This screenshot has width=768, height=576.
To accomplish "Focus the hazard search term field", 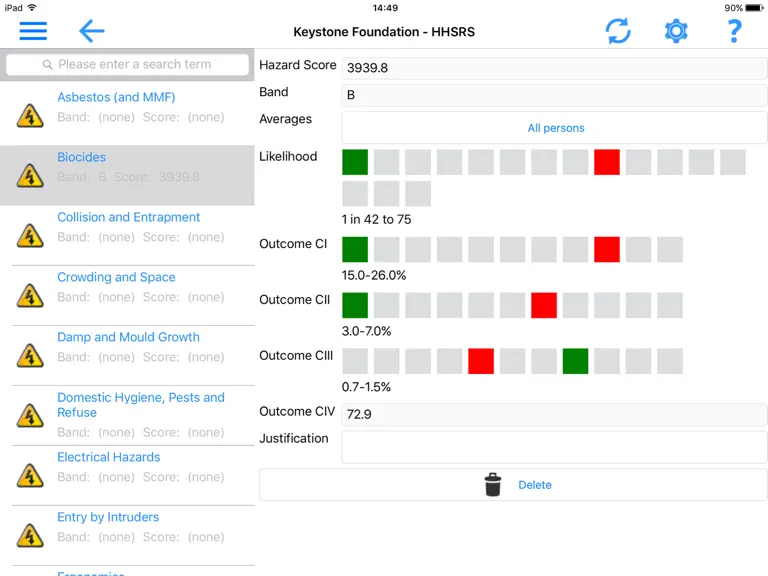I will 127,64.
